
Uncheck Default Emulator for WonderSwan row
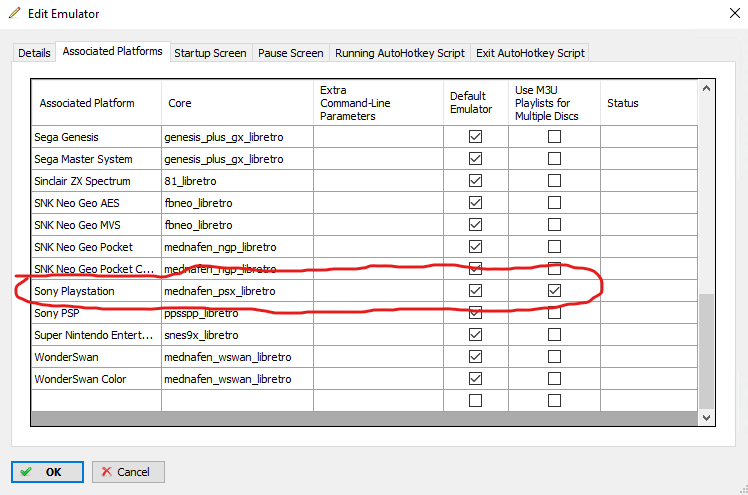tap(475, 357)
